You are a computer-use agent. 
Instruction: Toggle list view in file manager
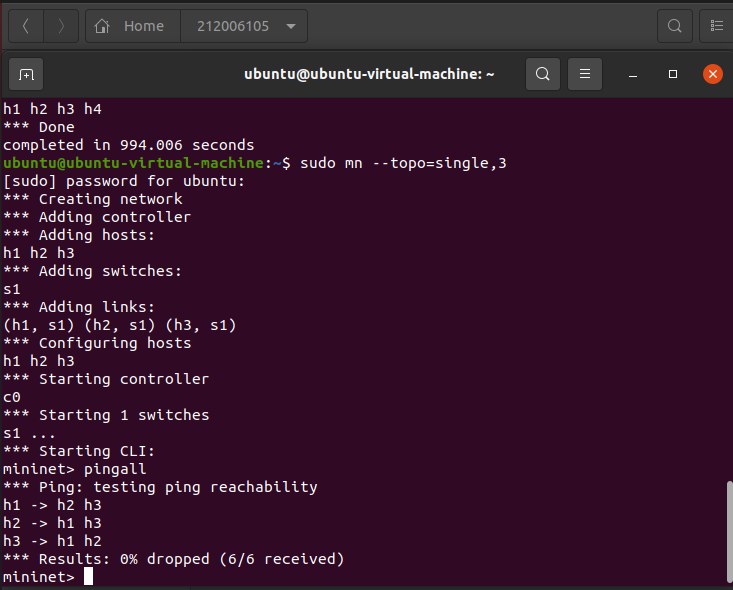click(x=716, y=26)
